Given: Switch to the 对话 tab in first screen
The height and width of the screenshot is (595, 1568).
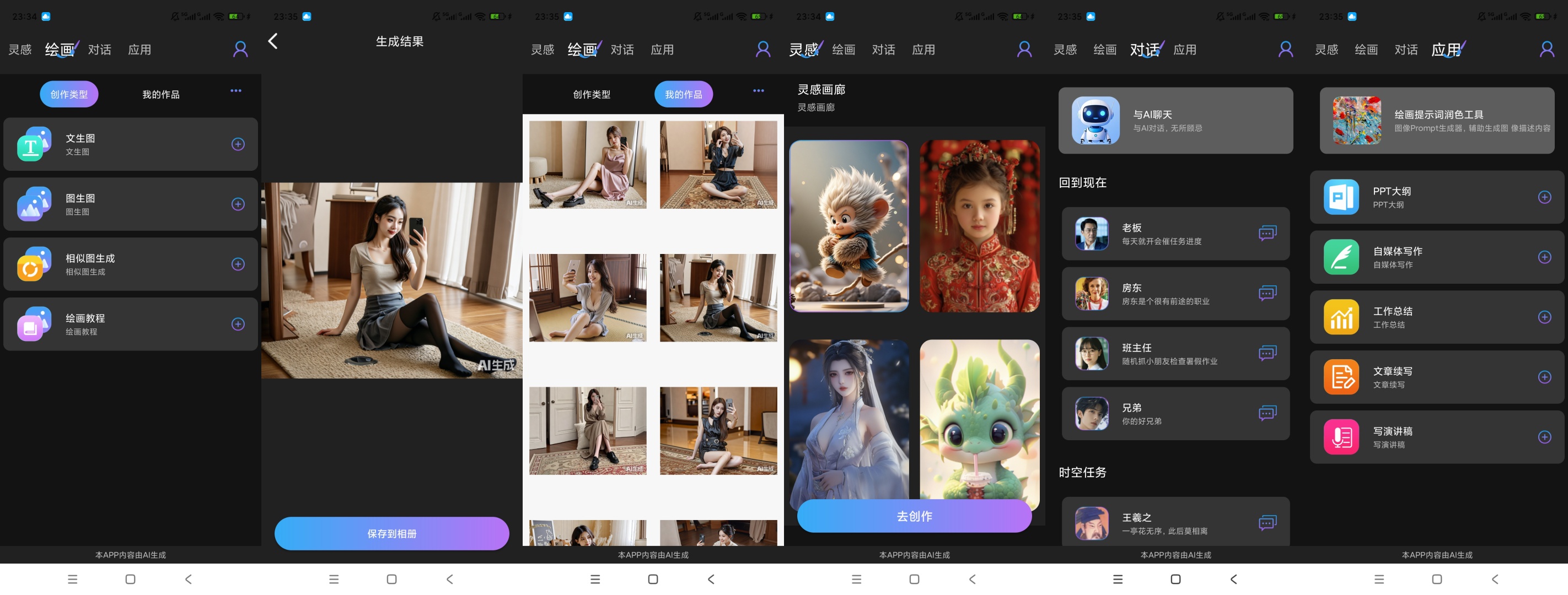Looking at the screenshot, I should pos(100,50).
